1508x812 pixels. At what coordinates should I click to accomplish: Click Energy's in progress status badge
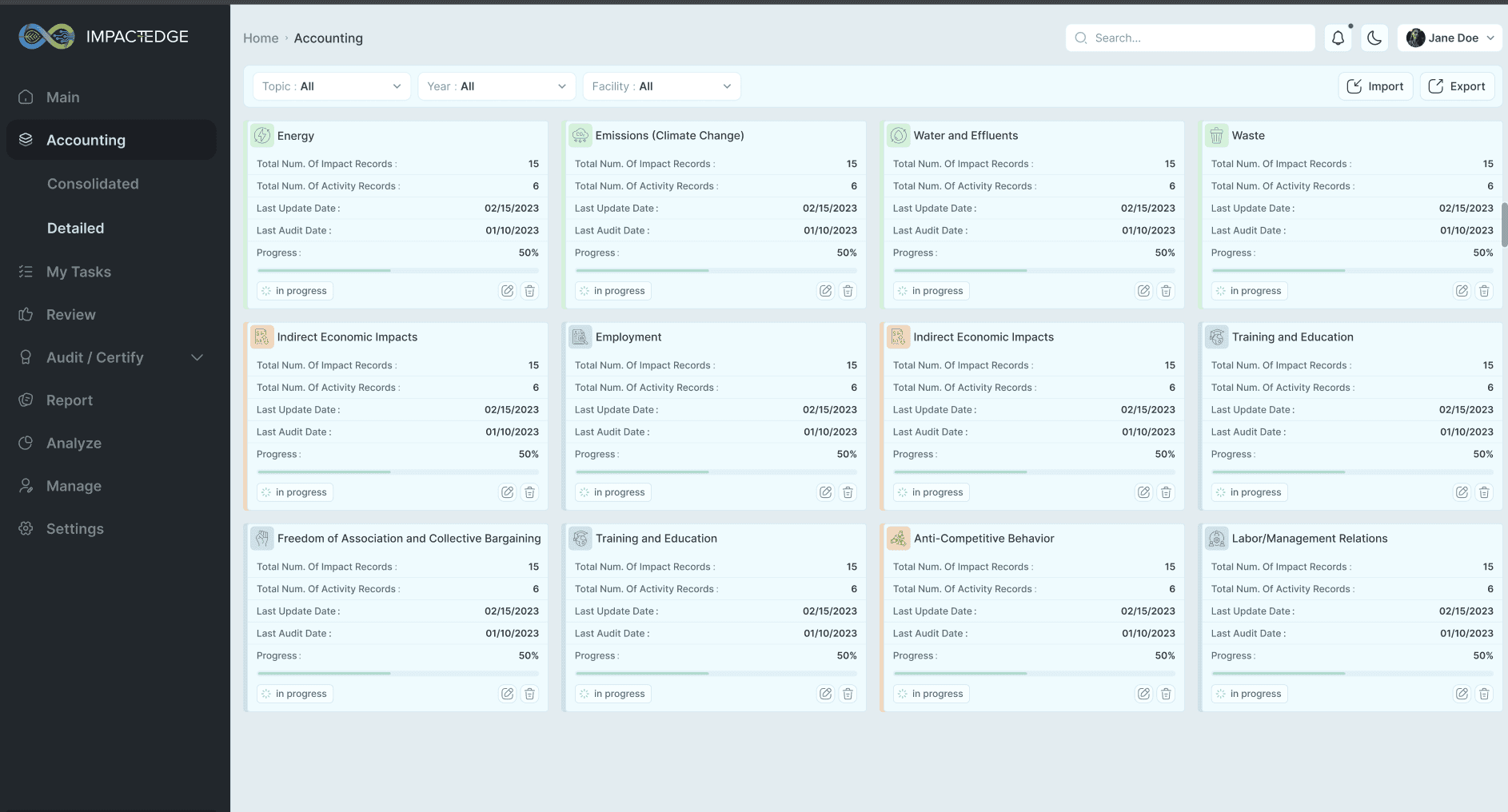pos(295,291)
